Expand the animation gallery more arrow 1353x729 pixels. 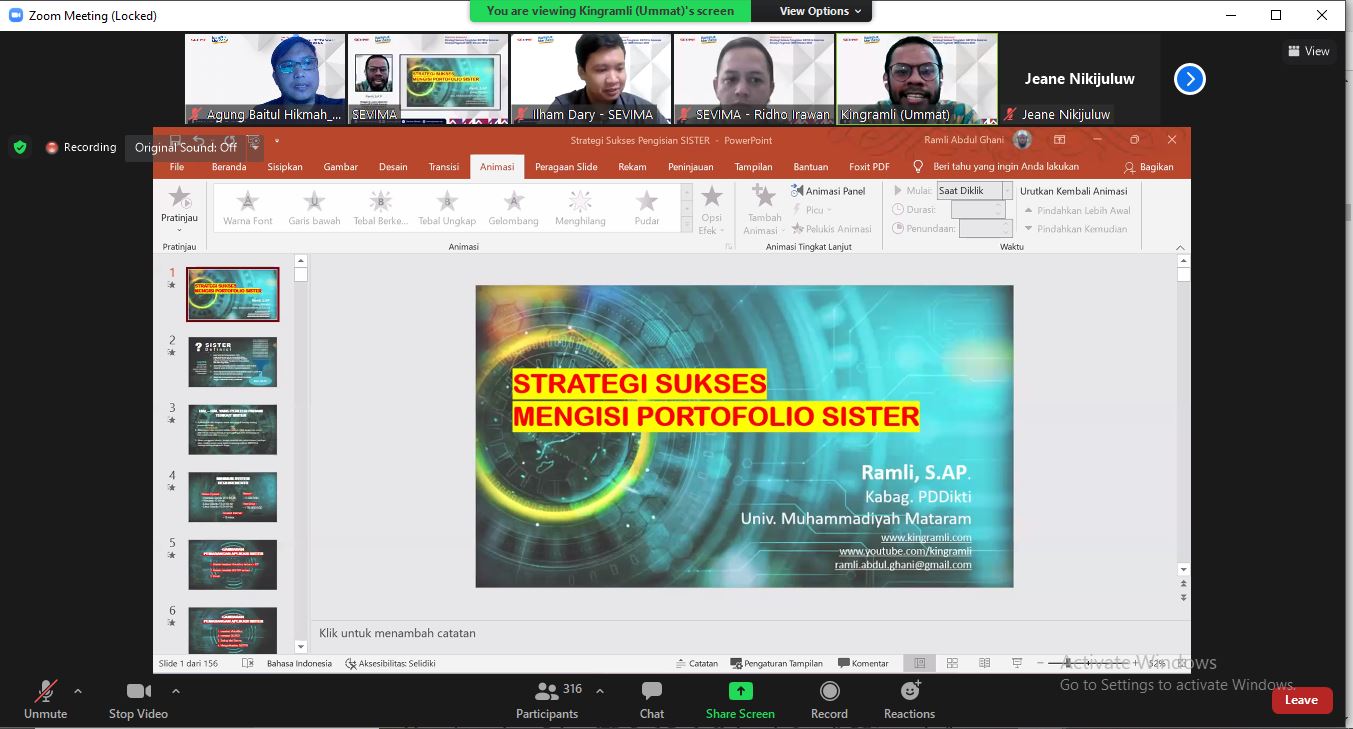point(687,227)
